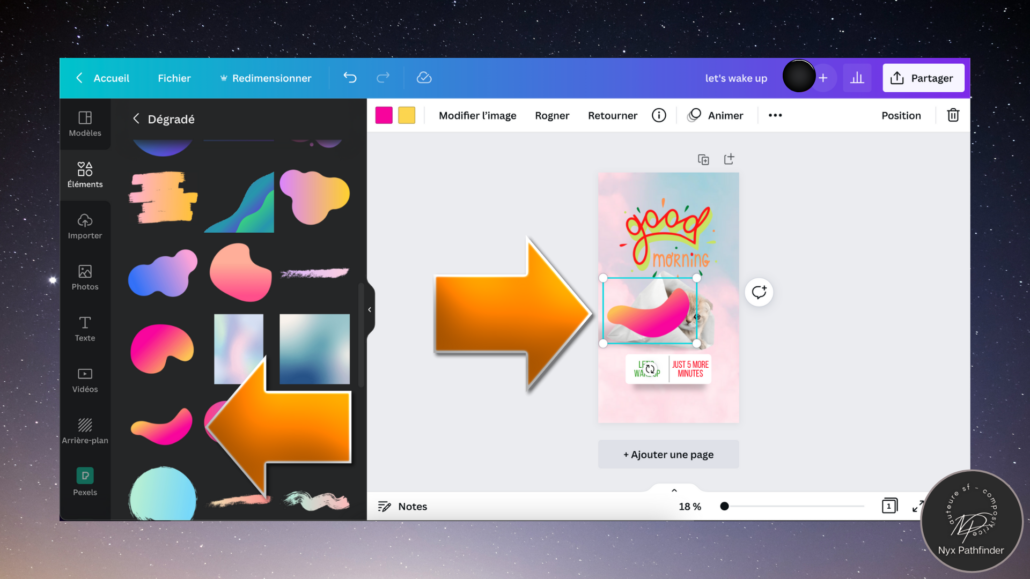Viewport: 1030px width, 579px height.
Task: Expand the pages drawer chevron
Action: pyautogui.click(x=674, y=490)
